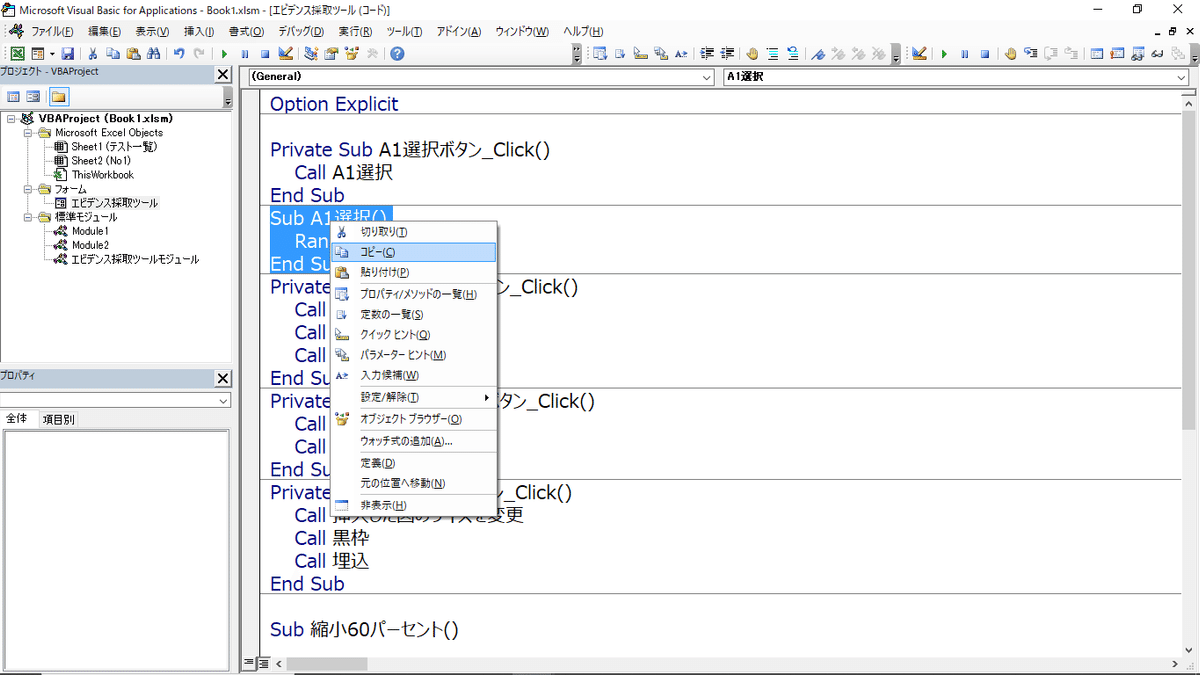Open the ツール(T) menu in the menu bar

(404, 32)
